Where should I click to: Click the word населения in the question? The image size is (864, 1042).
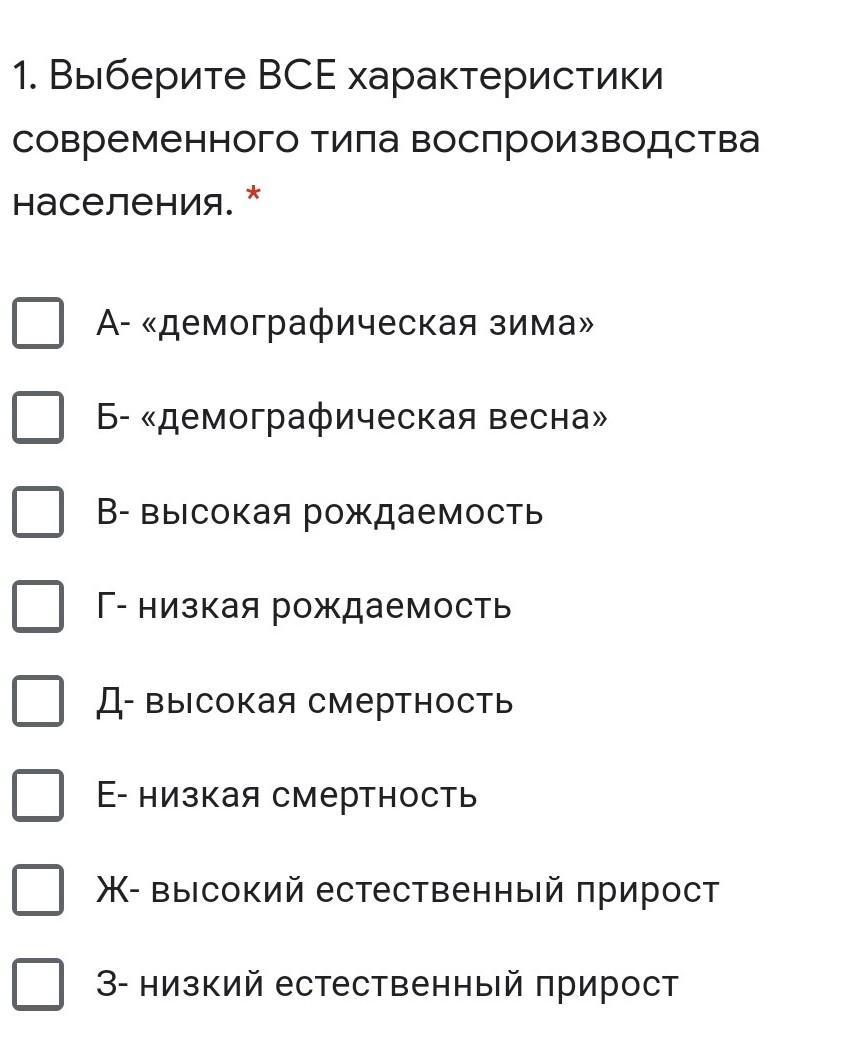point(124,201)
